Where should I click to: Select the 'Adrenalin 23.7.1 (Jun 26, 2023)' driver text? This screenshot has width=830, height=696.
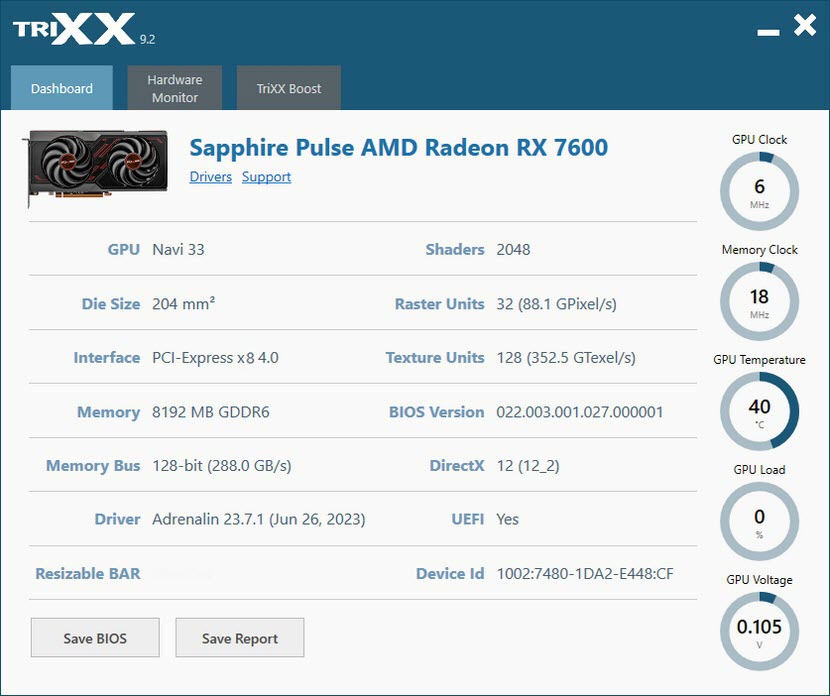point(259,519)
